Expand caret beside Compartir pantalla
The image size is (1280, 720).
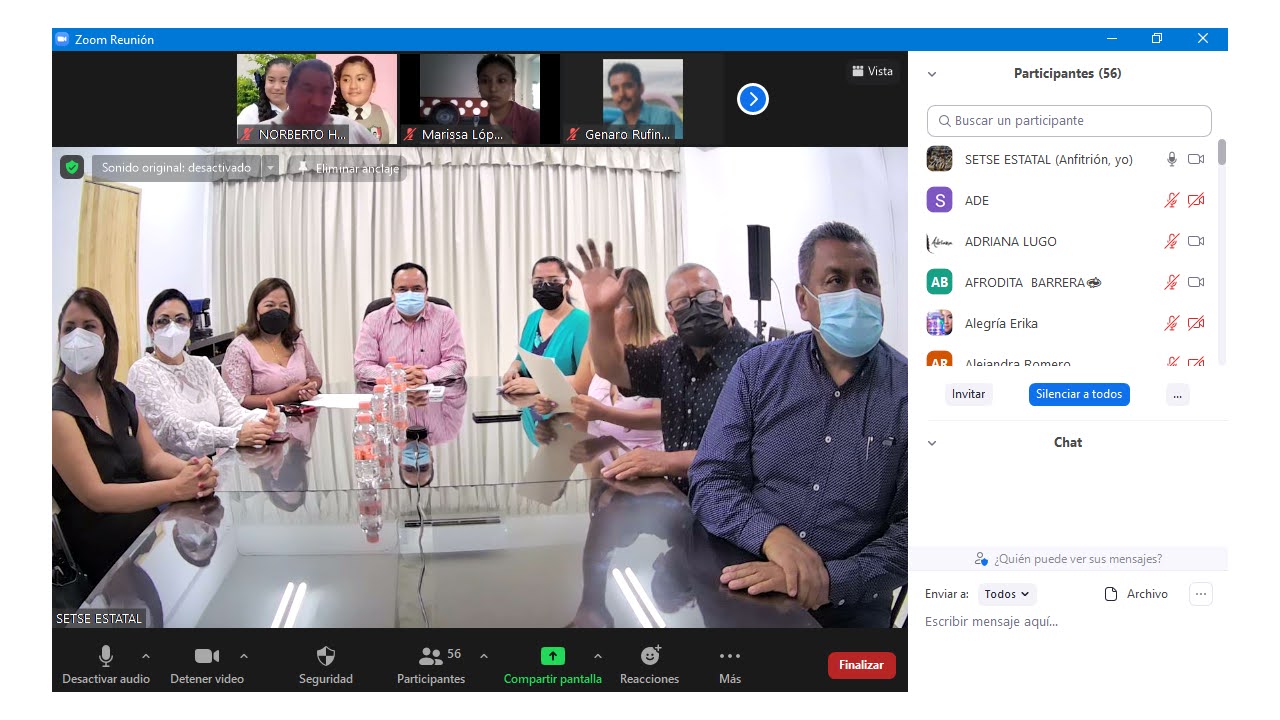598,656
